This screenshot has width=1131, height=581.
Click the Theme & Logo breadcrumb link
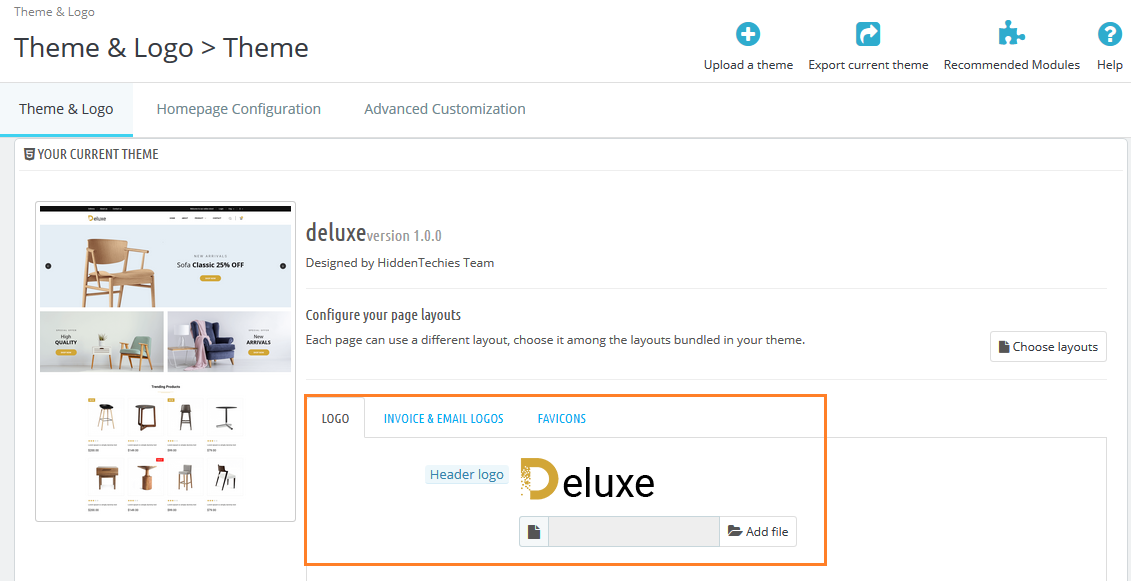pos(55,12)
